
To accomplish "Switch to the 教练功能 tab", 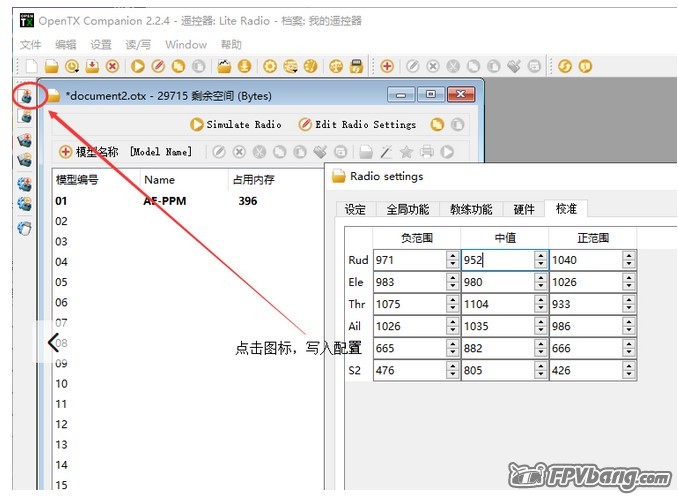I will pyautogui.click(x=471, y=209).
